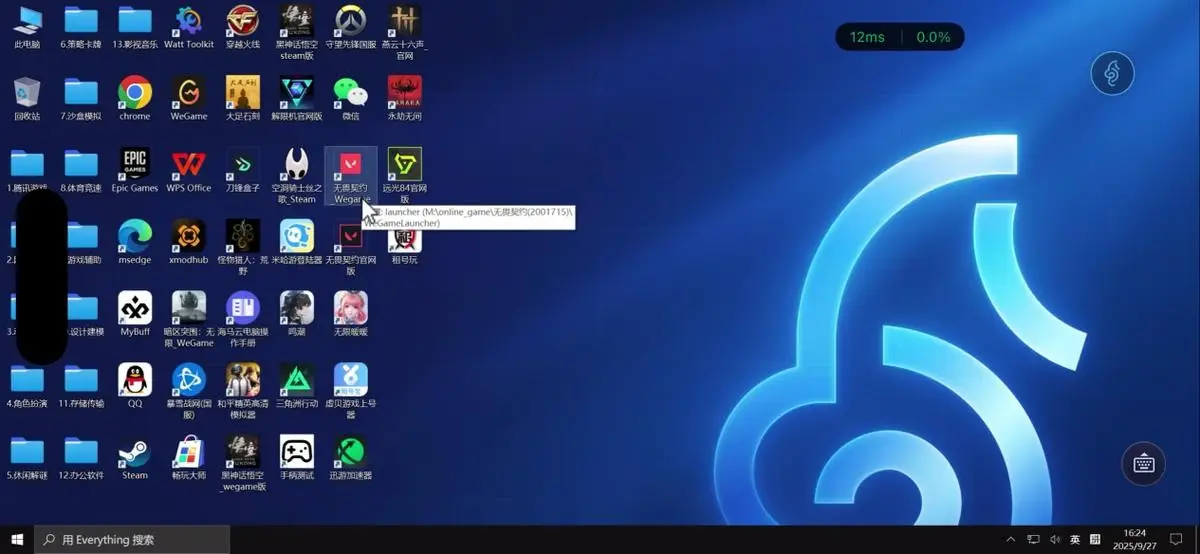
Task: Toggle the speaker volume tray icon
Action: click(x=1054, y=540)
